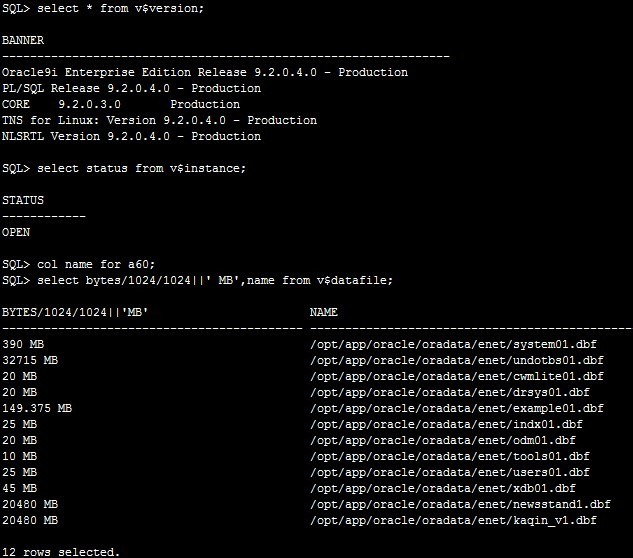Click the NAME column header
The image size is (633, 558).
pyautogui.click(x=324, y=312)
